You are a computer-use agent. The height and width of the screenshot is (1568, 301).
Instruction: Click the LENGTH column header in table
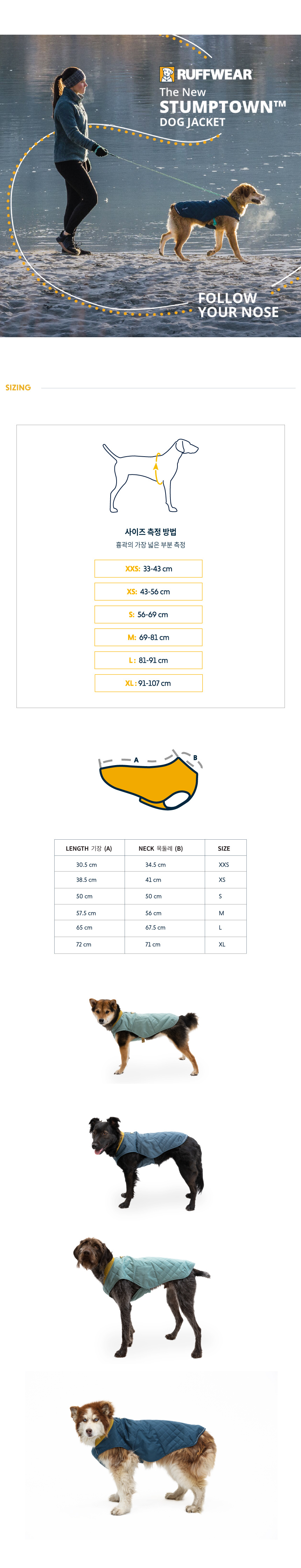89,848
